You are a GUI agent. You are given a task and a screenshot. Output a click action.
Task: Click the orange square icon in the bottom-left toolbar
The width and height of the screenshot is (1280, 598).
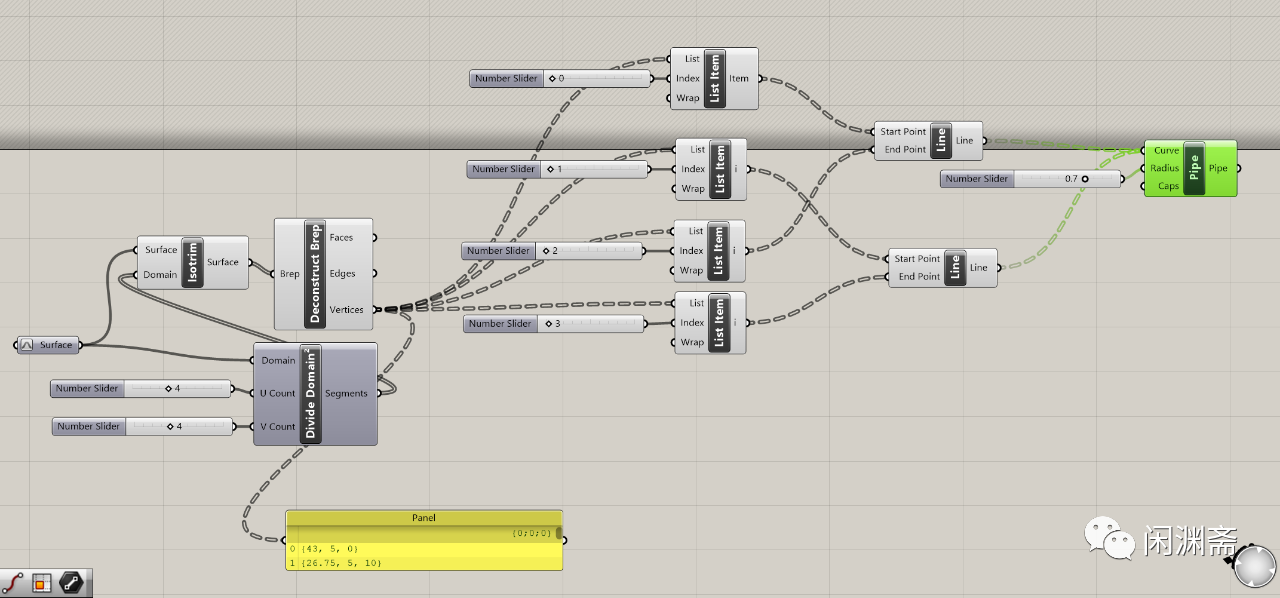42,582
